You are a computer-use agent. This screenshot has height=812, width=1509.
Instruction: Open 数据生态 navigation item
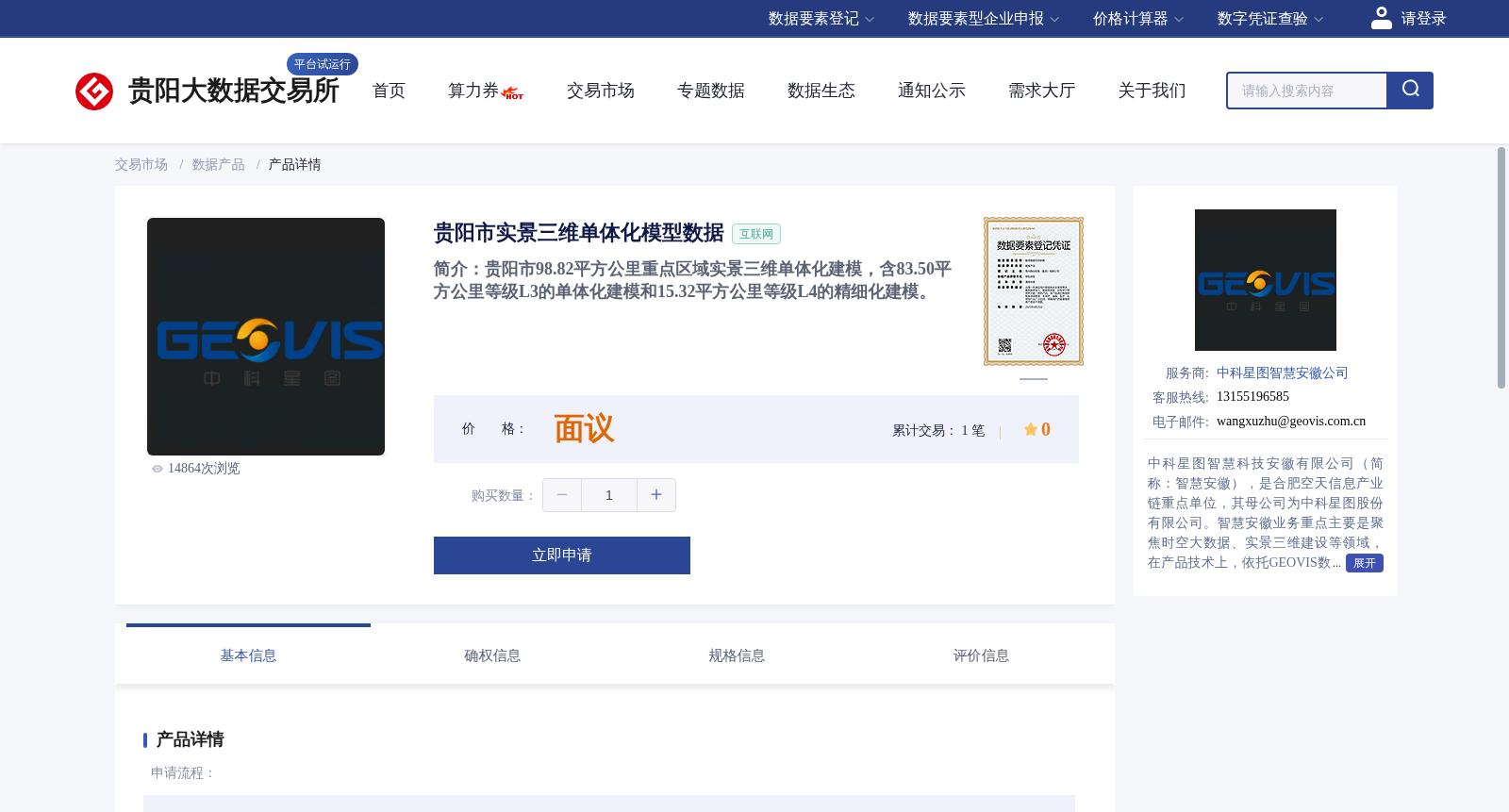click(821, 91)
